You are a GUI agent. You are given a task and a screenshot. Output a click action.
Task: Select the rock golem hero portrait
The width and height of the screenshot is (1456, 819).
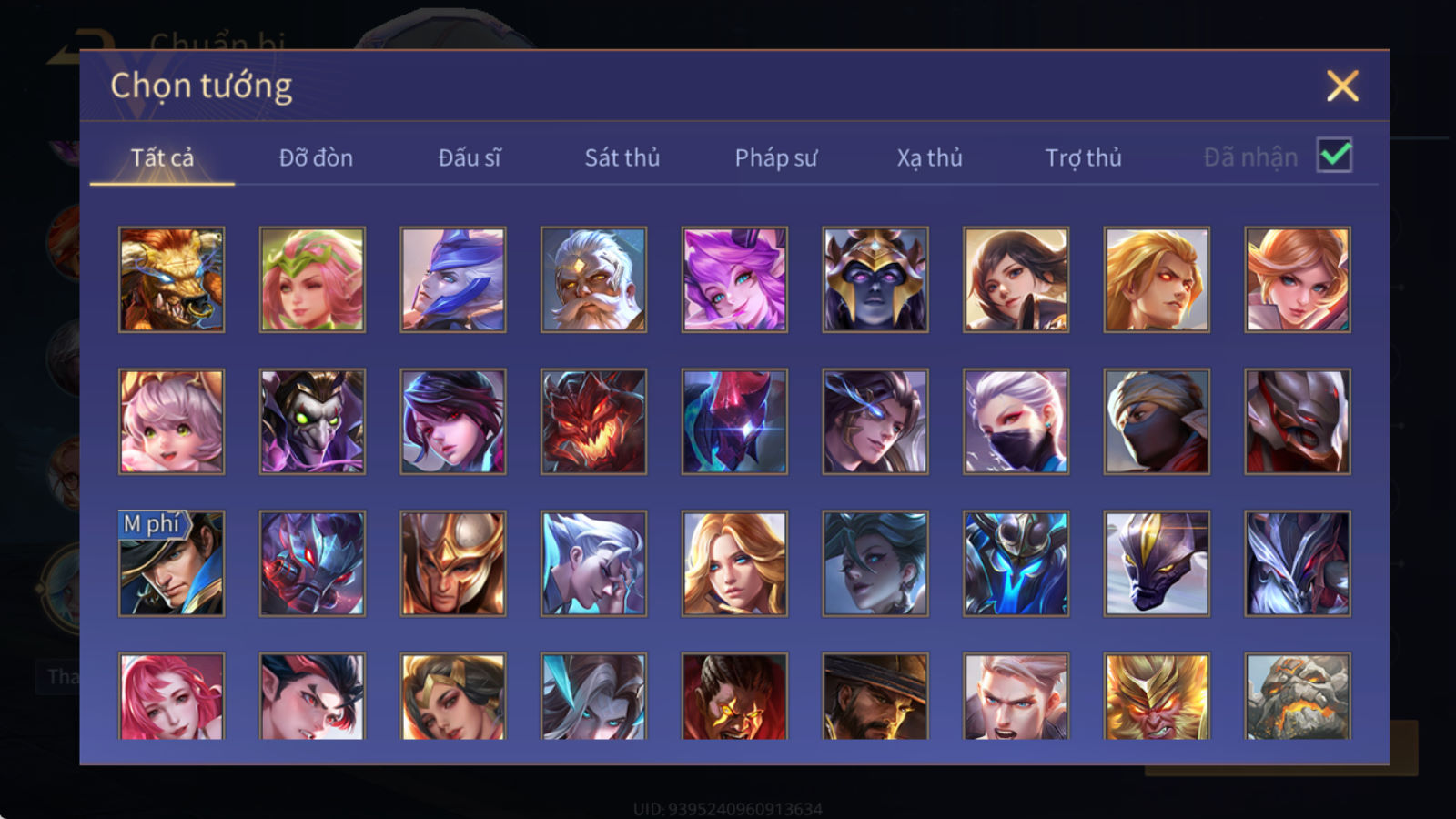(1298, 696)
